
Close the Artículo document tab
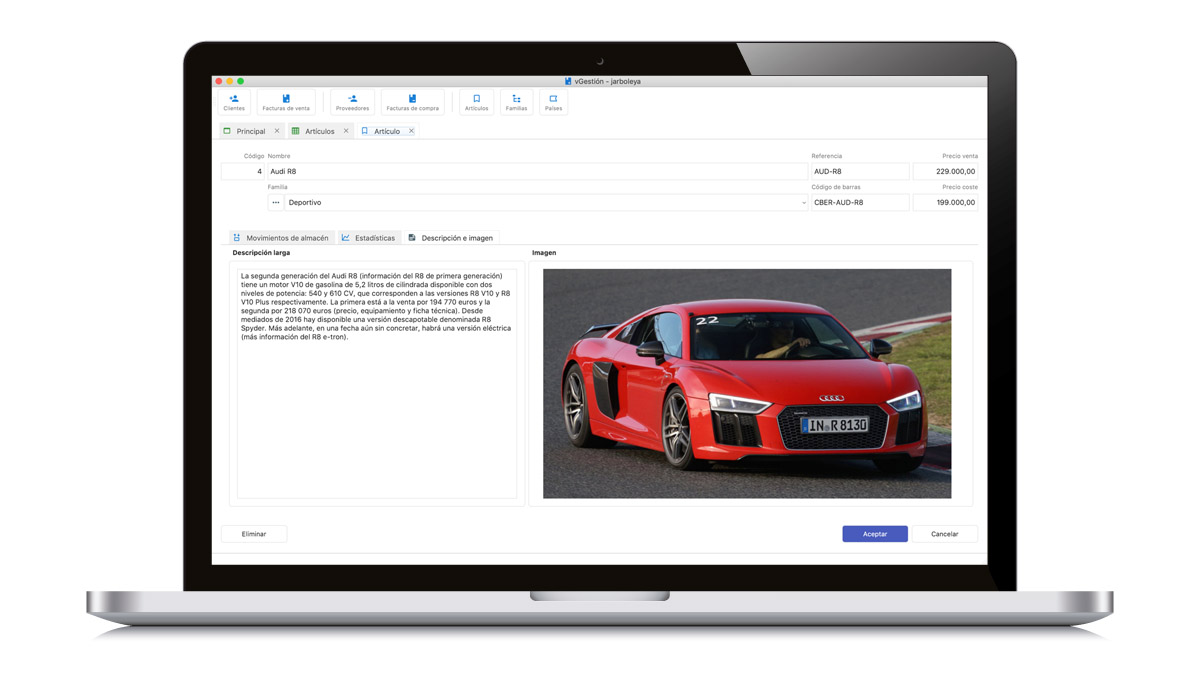tap(411, 131)
